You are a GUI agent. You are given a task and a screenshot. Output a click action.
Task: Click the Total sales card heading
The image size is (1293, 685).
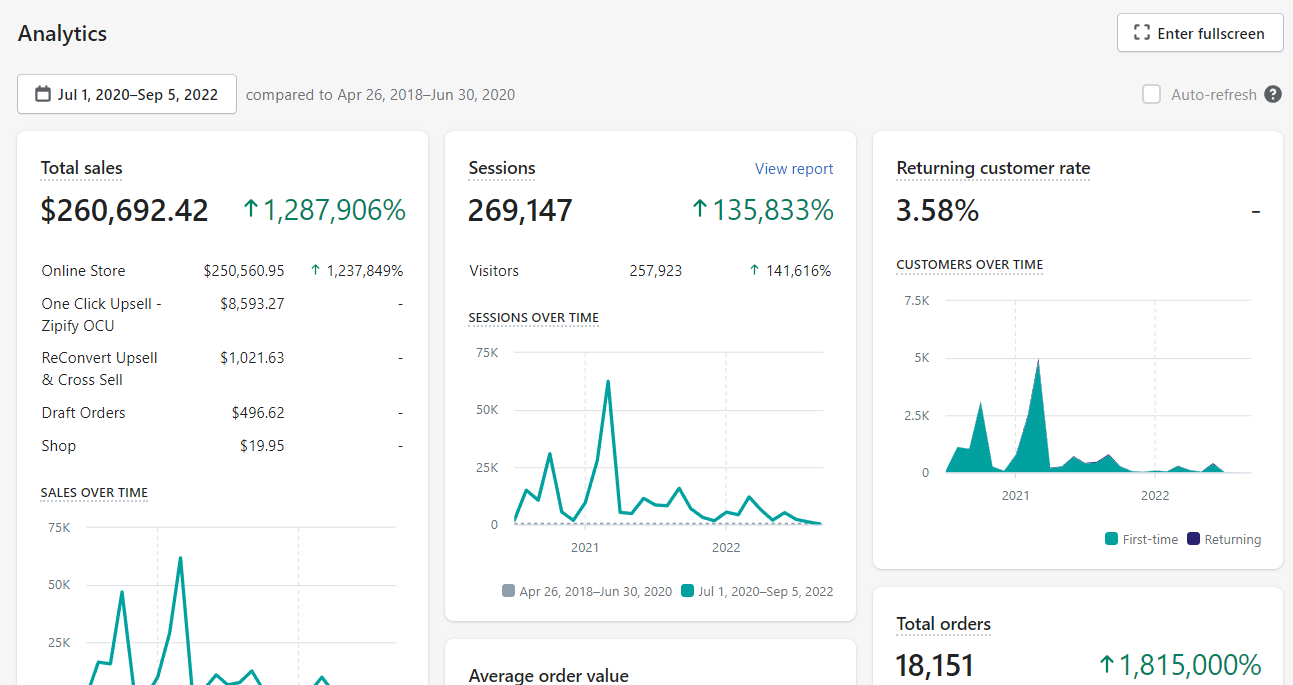coord(82,168)
